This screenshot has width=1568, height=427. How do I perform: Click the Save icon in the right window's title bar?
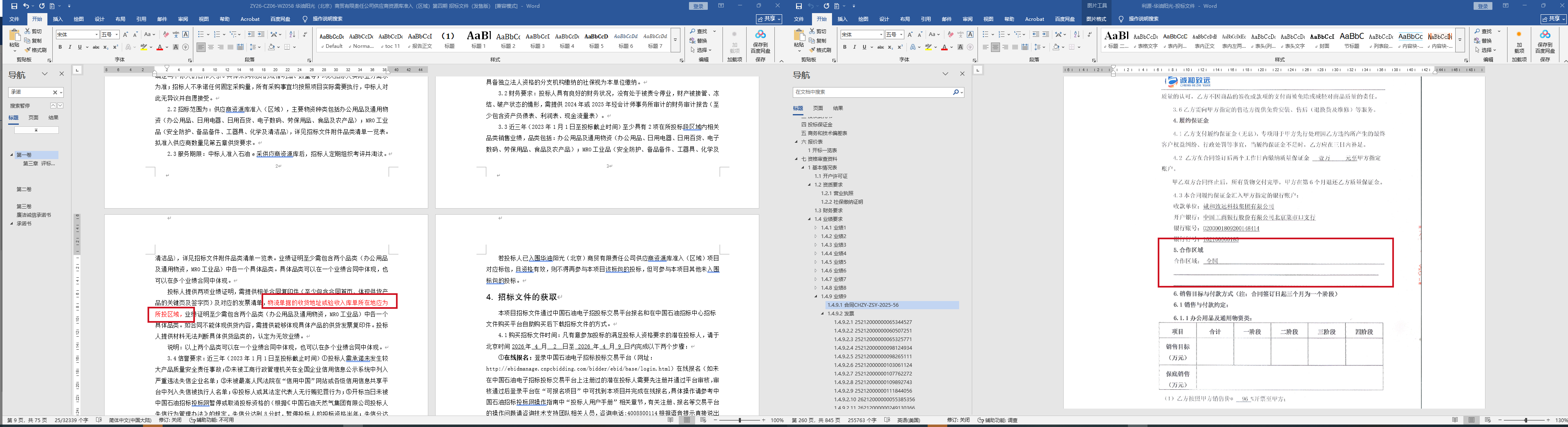[799, 6]
